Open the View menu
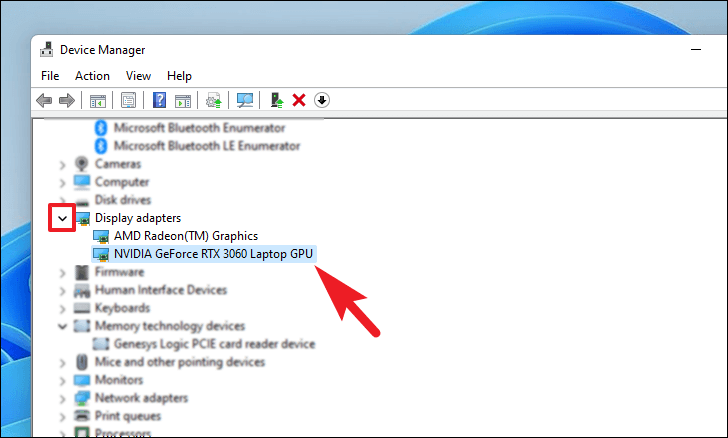Image resolution: width=728 pixels, height=438 pixels. point(138,75)
